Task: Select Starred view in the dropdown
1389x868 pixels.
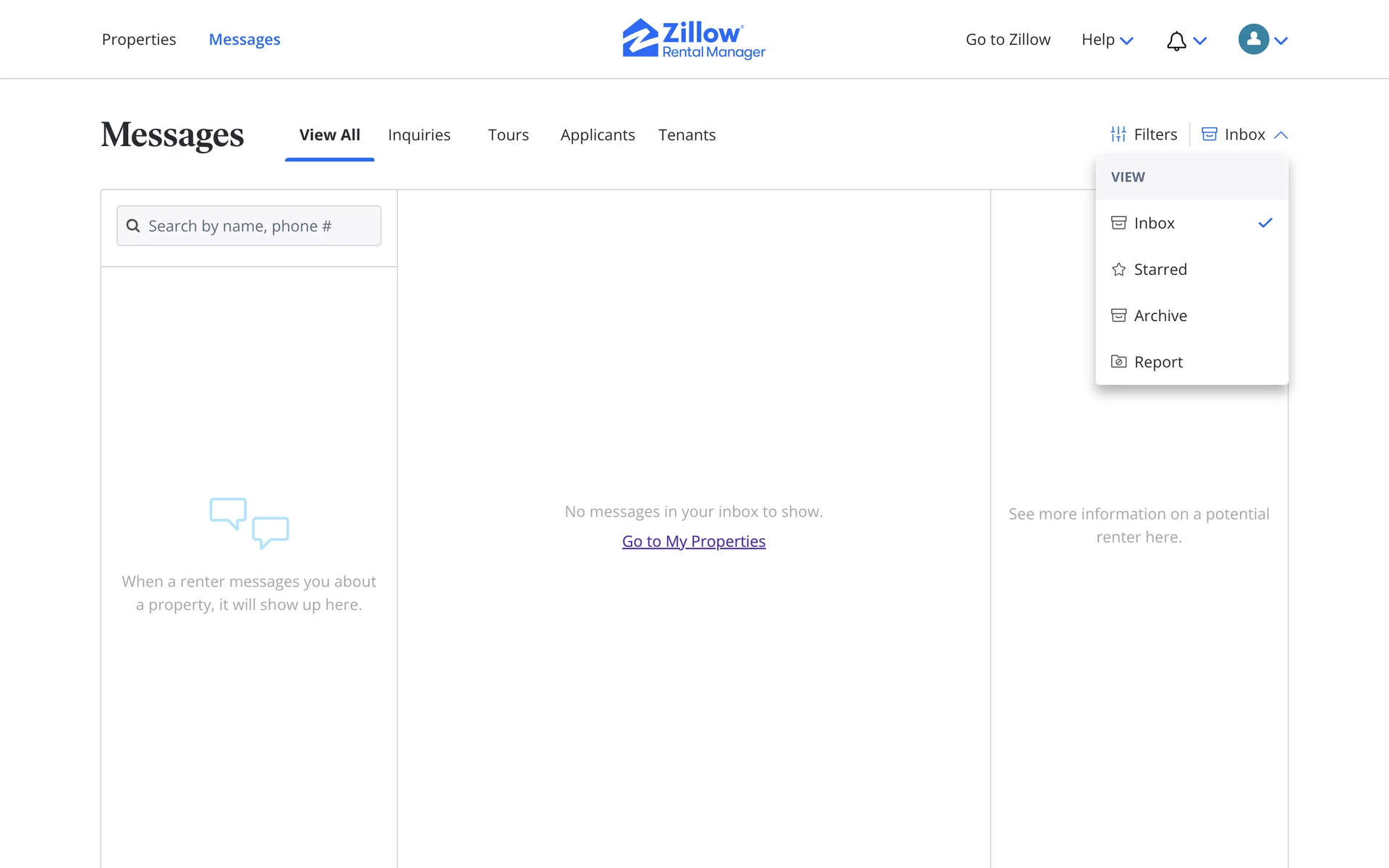Action: point(1160,269)
